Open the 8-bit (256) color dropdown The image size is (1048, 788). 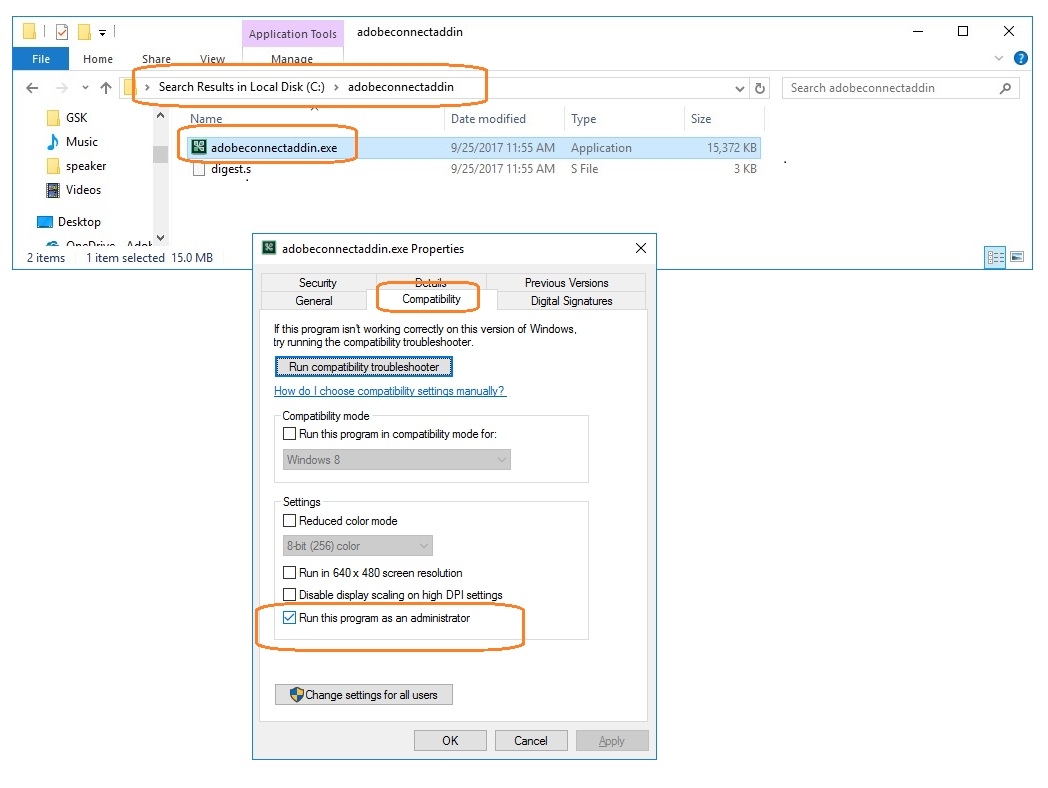358,546
